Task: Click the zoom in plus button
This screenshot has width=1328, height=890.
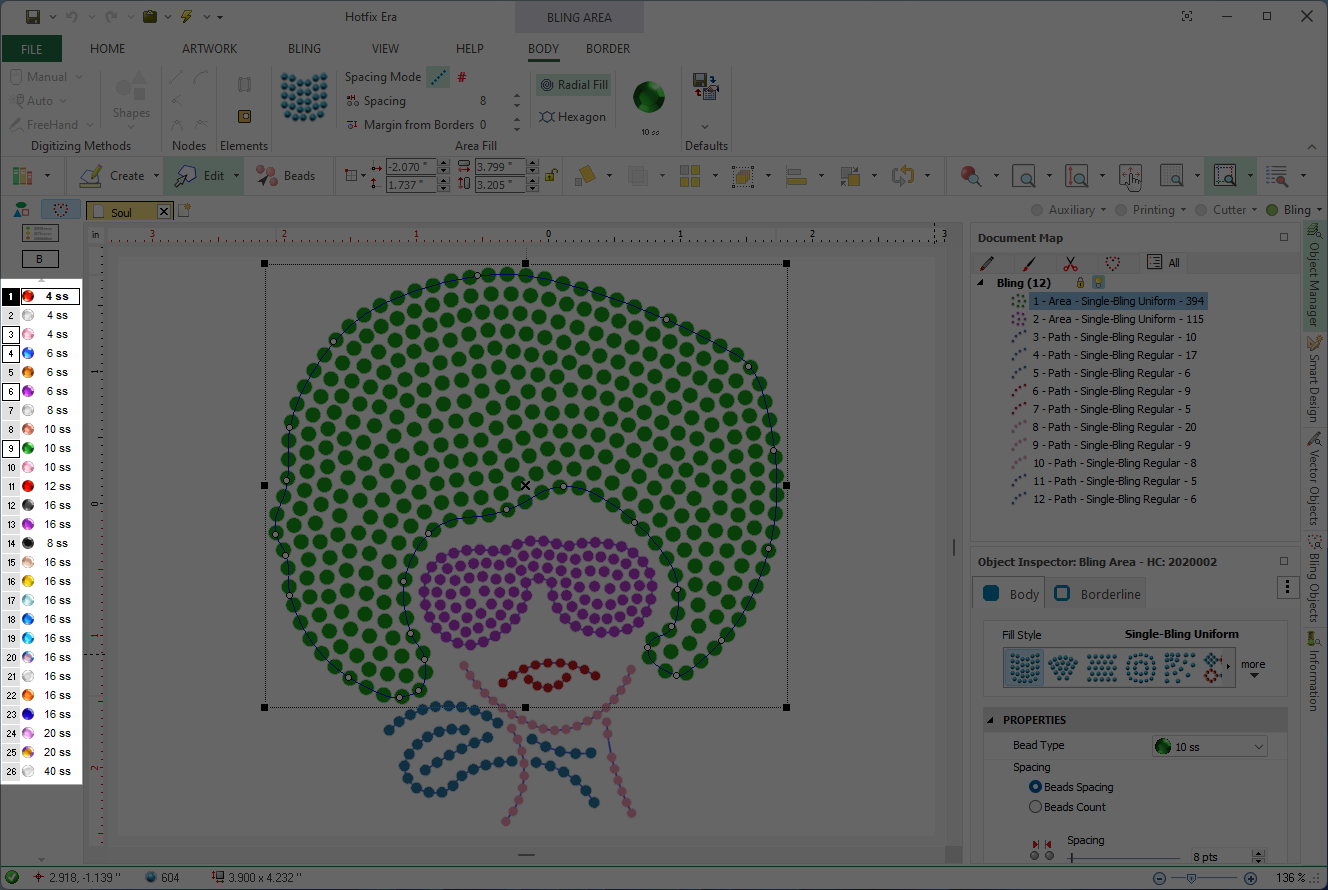Action: [x=1250, y=878]
